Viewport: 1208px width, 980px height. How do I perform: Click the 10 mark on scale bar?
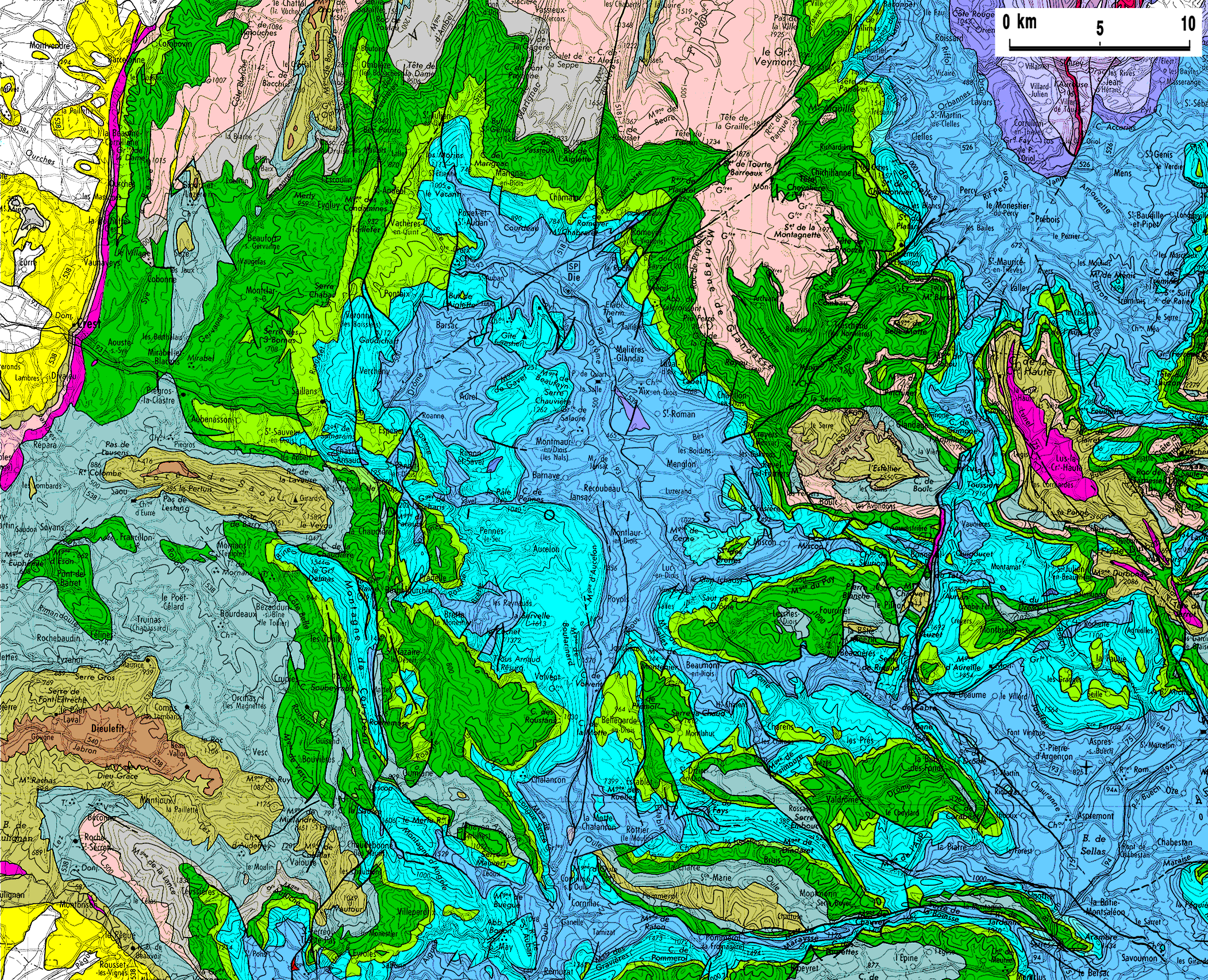pyautogui.click(x=1188, y=24)
